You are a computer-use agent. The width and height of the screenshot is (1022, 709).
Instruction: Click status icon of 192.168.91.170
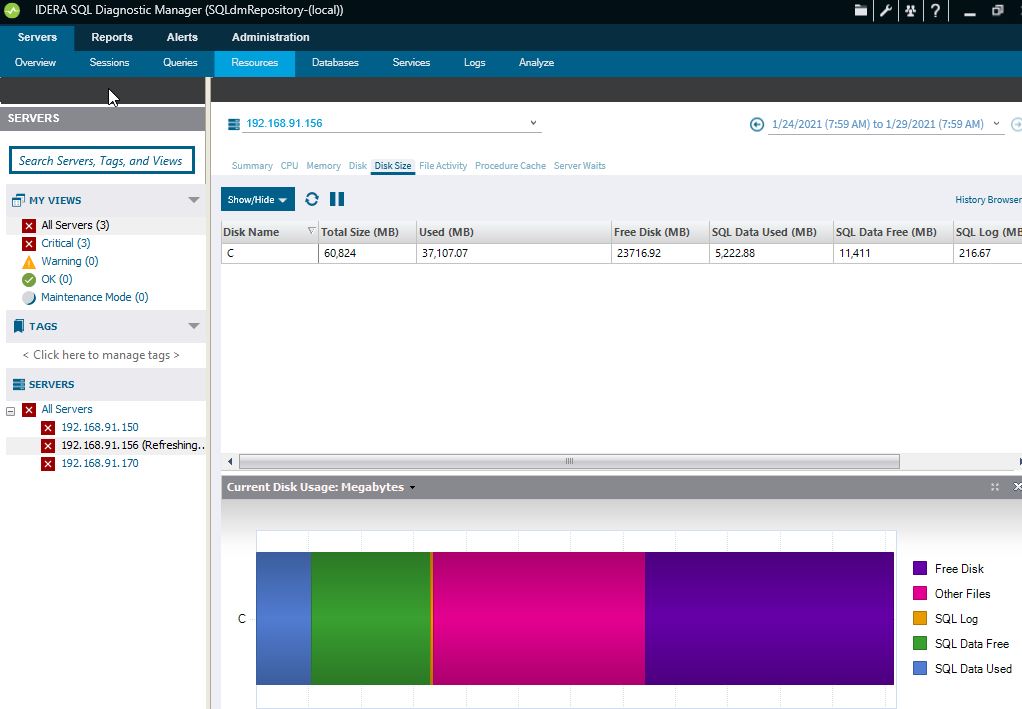click(x=48, y=464)
